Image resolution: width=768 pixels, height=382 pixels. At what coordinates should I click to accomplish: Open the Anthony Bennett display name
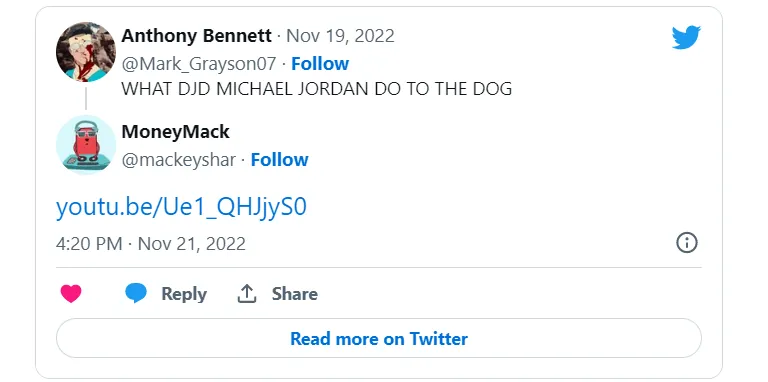coord(196,36)
